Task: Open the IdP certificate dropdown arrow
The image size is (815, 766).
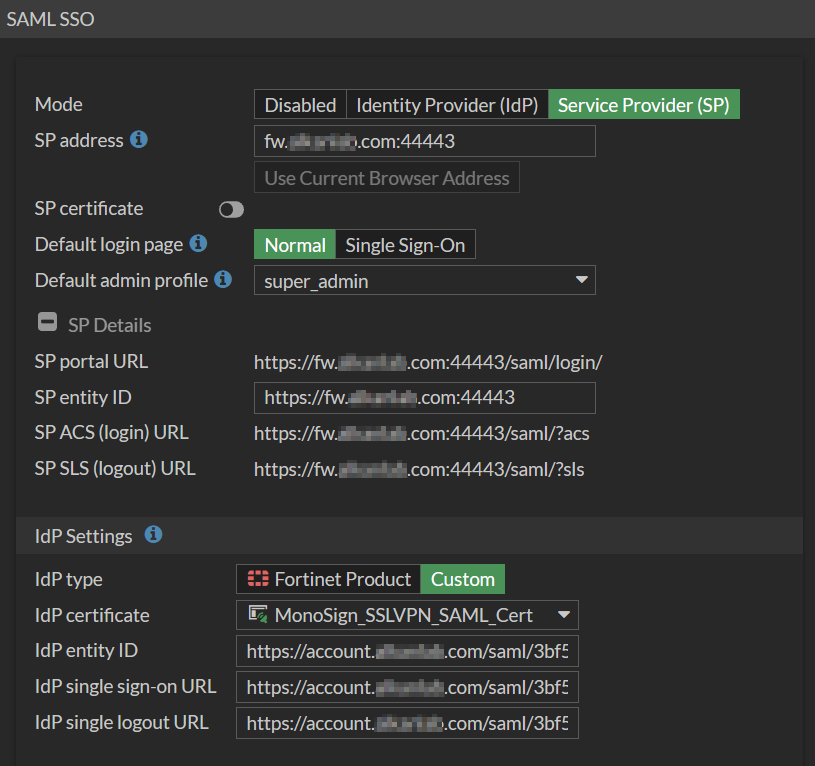Action: pos(563,615)
